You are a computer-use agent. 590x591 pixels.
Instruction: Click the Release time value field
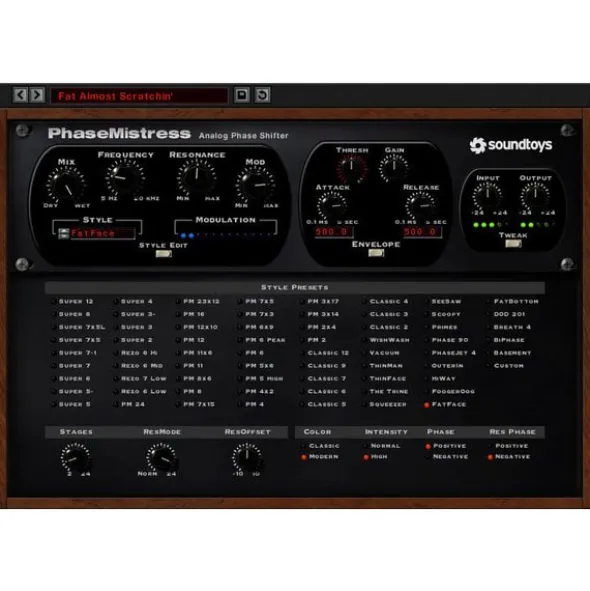pyautogui.click(x=422, y=231)
